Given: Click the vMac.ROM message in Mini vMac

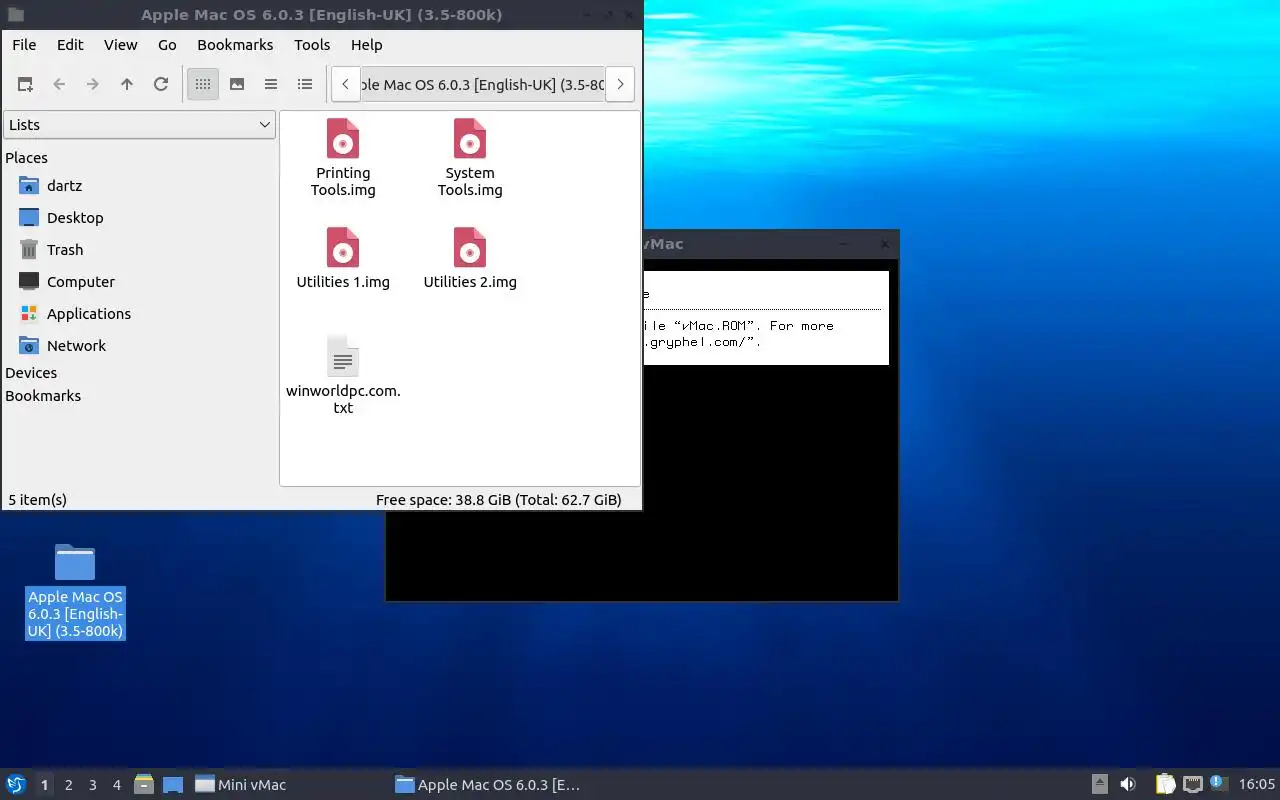Looking at the screenshot, I should (765, 318).
